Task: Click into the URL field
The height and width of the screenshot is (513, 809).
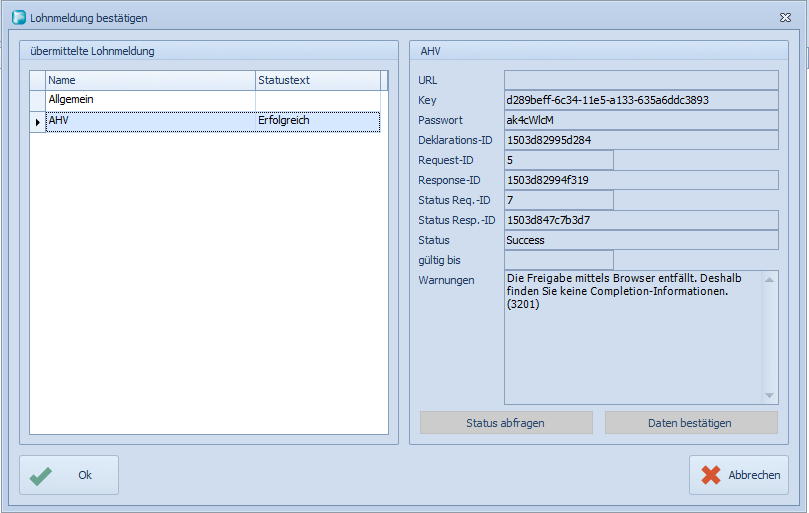Action: point(640,80)
